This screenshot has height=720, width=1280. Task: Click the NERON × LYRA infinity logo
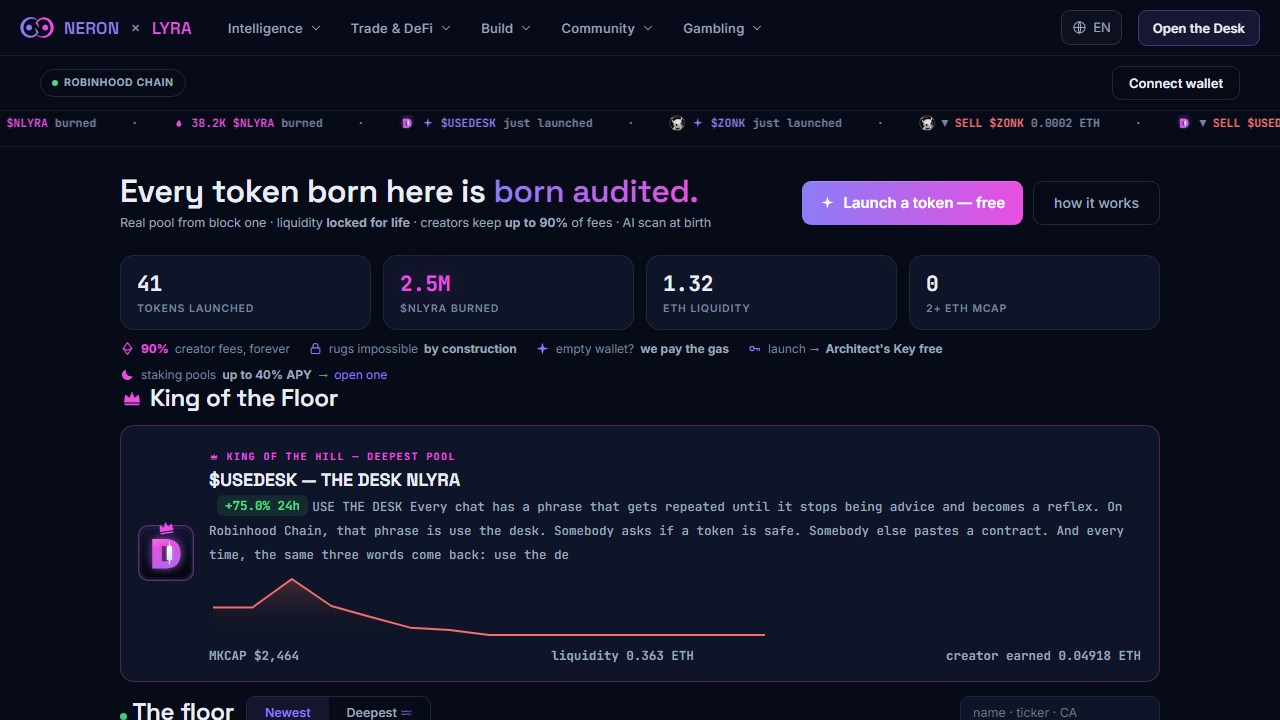point(37,28)
